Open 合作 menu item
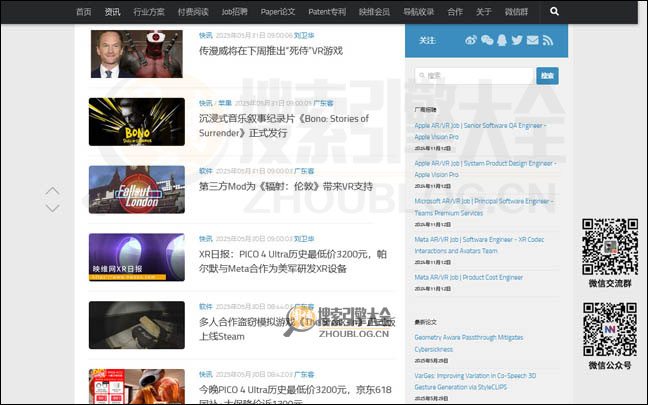Viewport: 648px width, 405px height. (455, 12)
